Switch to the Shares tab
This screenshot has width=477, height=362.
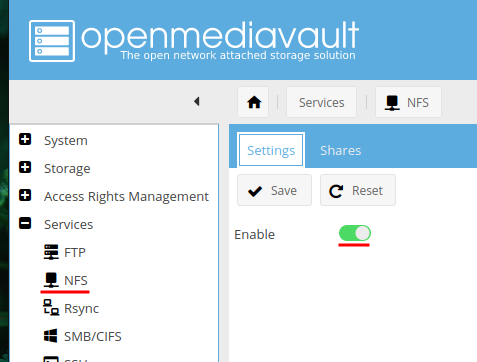click(341, 151)
